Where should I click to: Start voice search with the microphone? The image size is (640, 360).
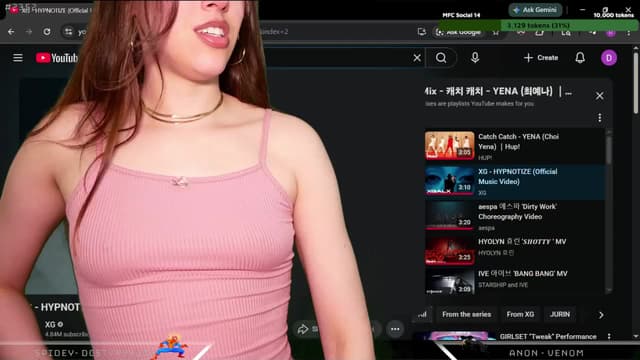475,58
